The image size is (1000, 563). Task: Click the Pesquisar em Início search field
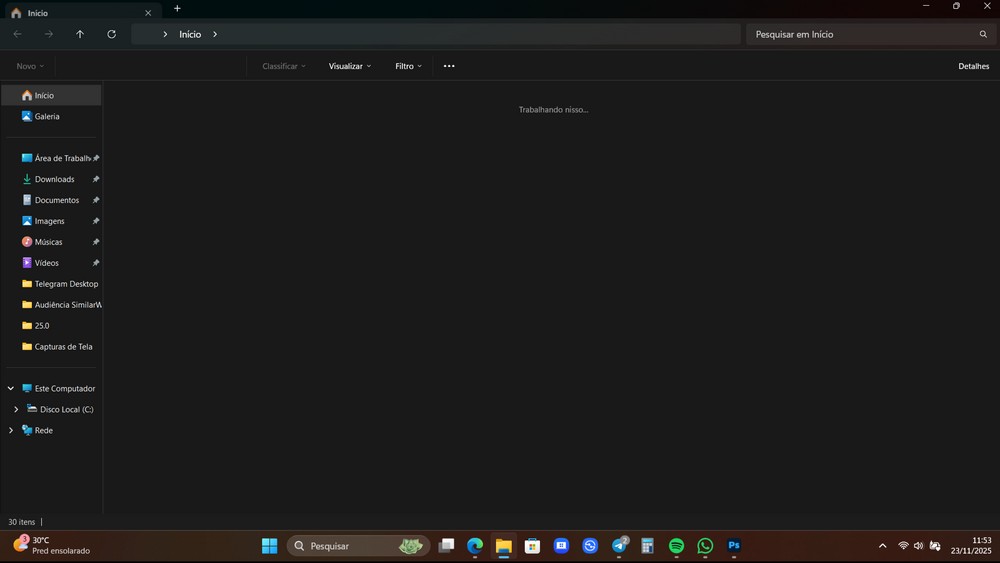860,34
